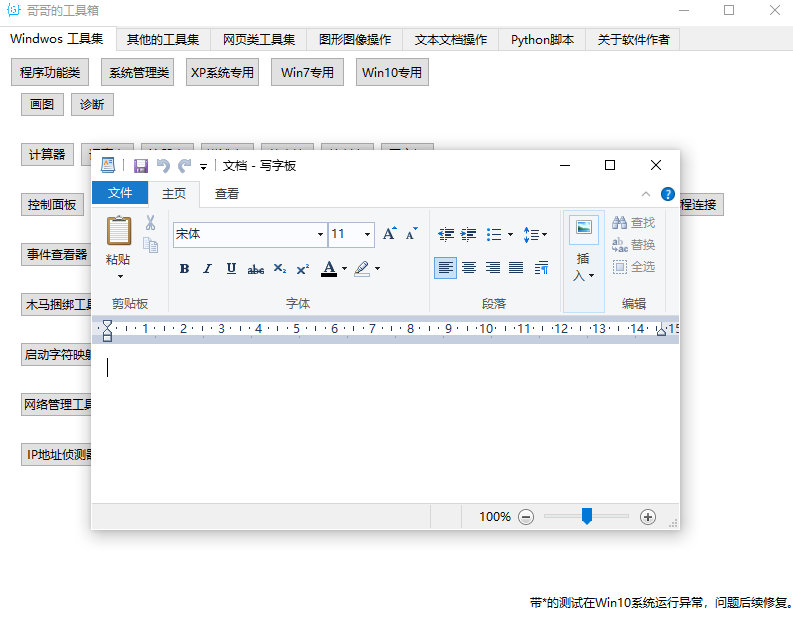Viewport: 793px width, 621px height.
Task: Click the Justify text icon
Action: 516,268
